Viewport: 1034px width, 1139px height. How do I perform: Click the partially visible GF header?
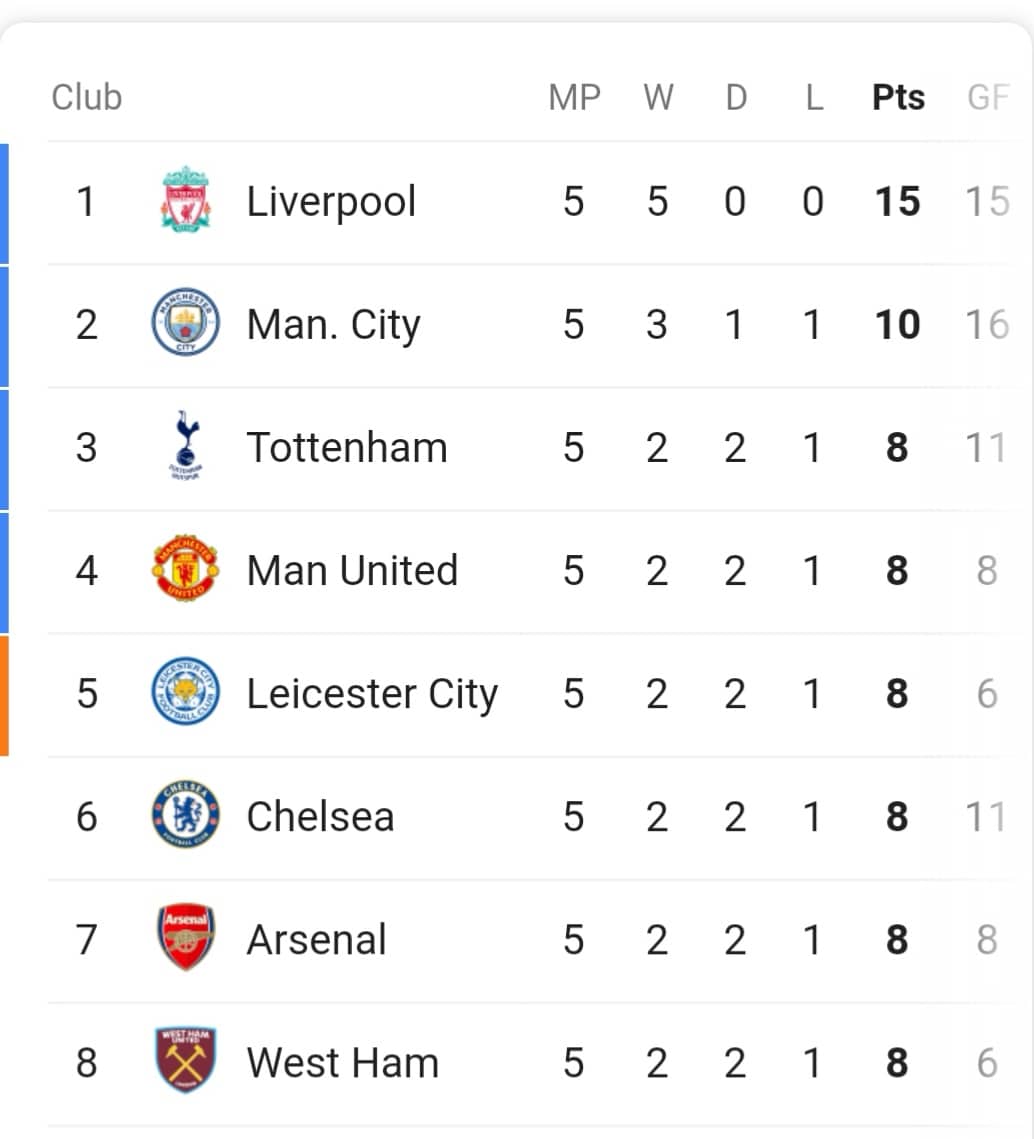(x=988, y=97)
